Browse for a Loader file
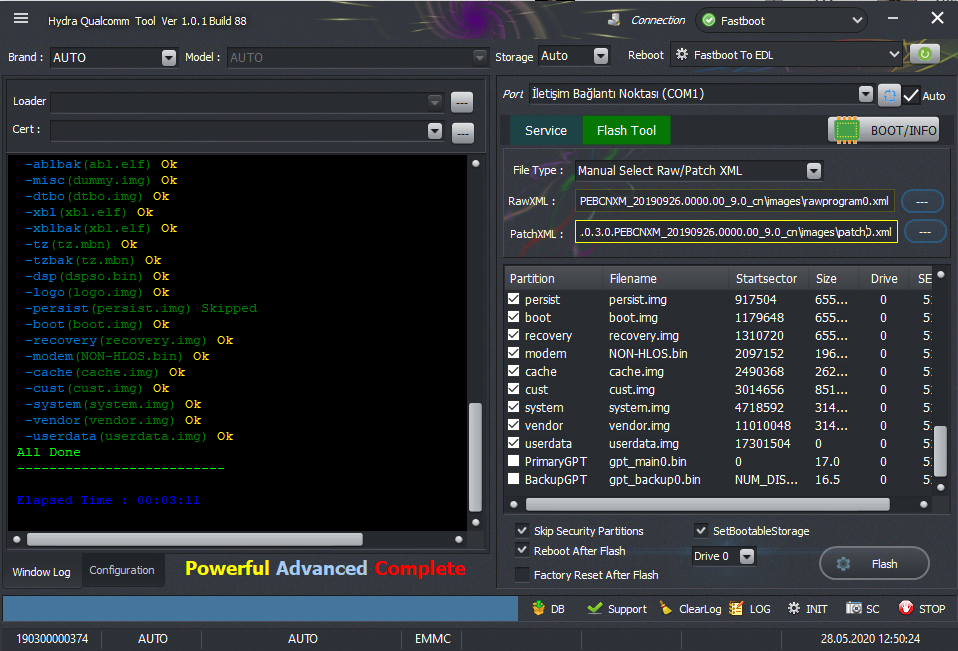Screen dimensions: 958x651 pos(462,102)
